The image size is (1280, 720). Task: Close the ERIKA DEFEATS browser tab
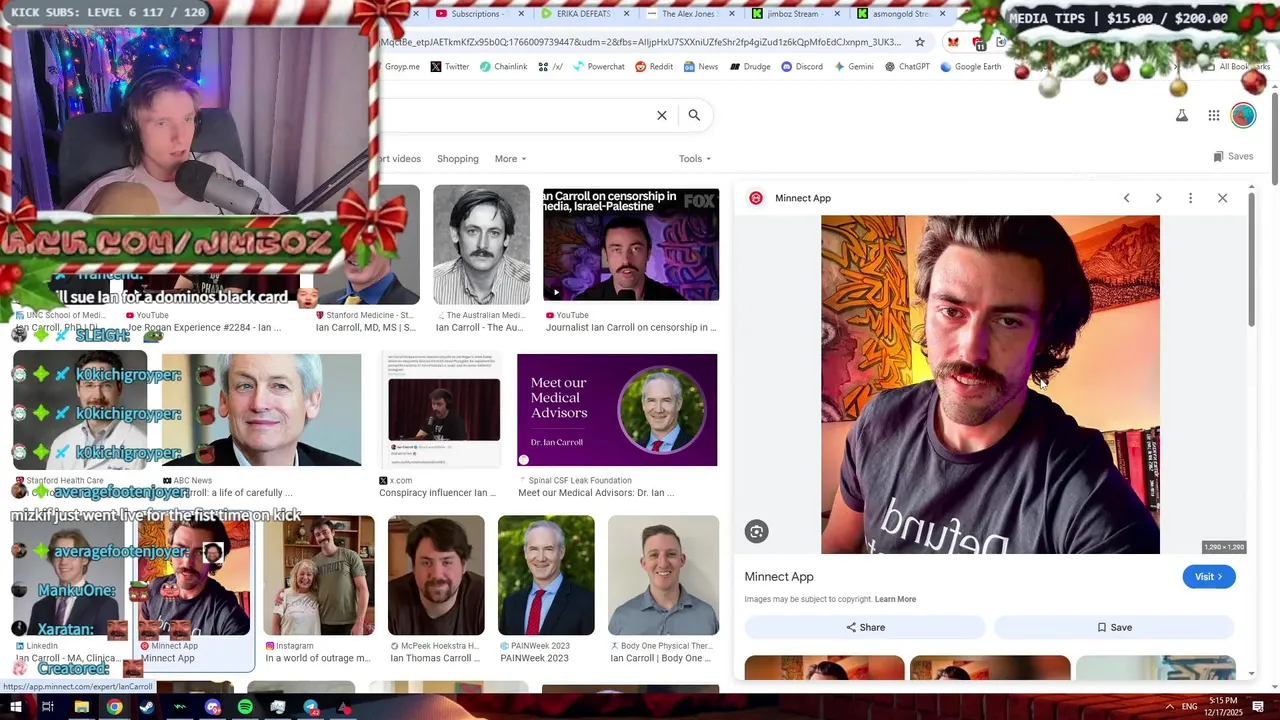627,14
